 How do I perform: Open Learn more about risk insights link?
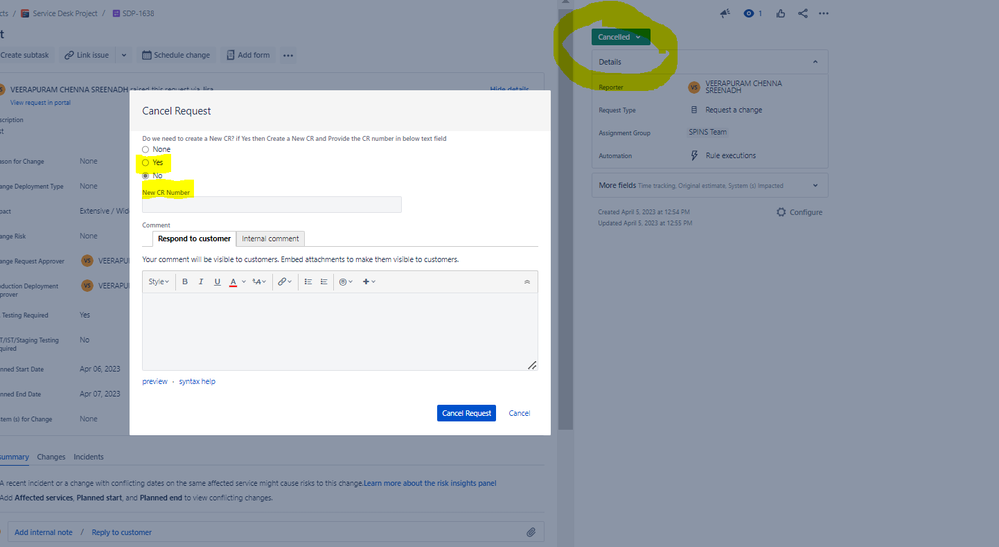coord(430,483)
